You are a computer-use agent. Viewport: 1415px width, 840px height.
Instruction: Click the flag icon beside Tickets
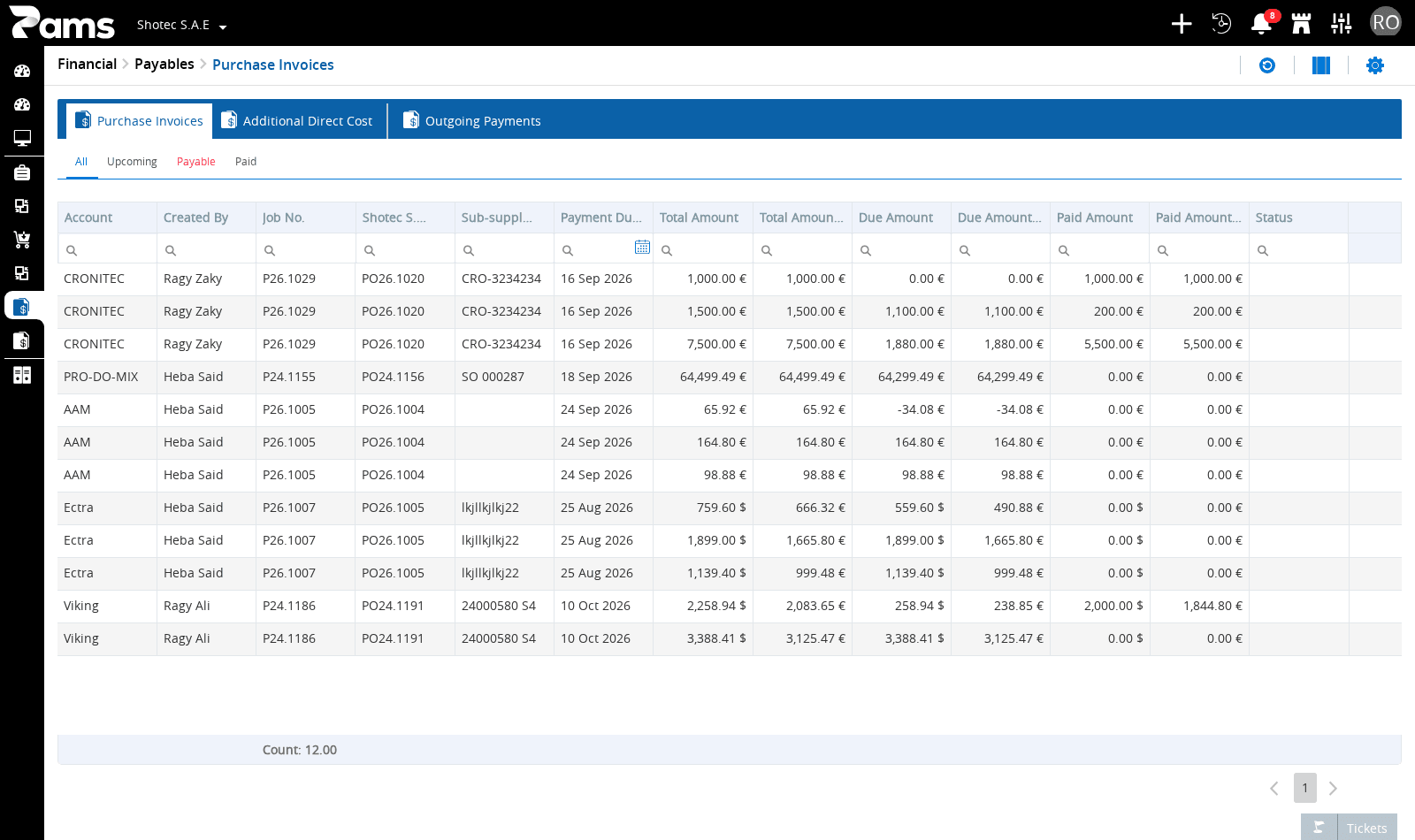point(1319,828)
